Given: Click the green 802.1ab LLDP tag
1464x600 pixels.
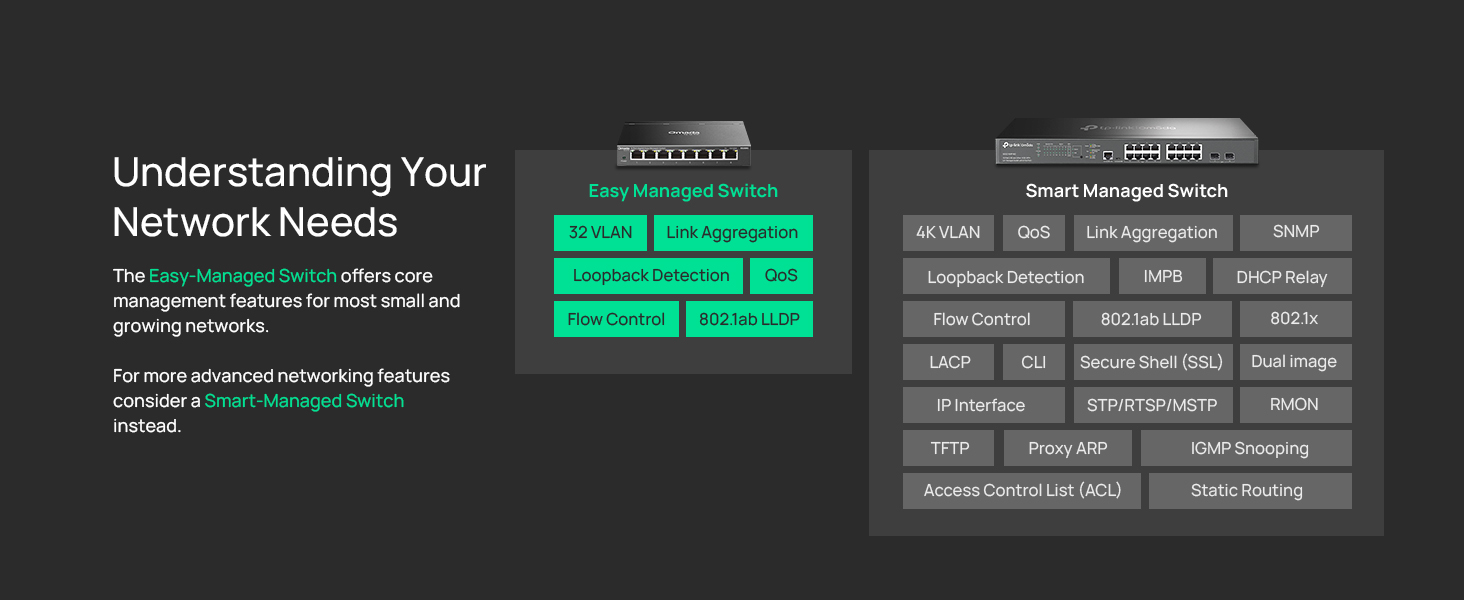Looking at the screenshot, I should tap(749, 319).
